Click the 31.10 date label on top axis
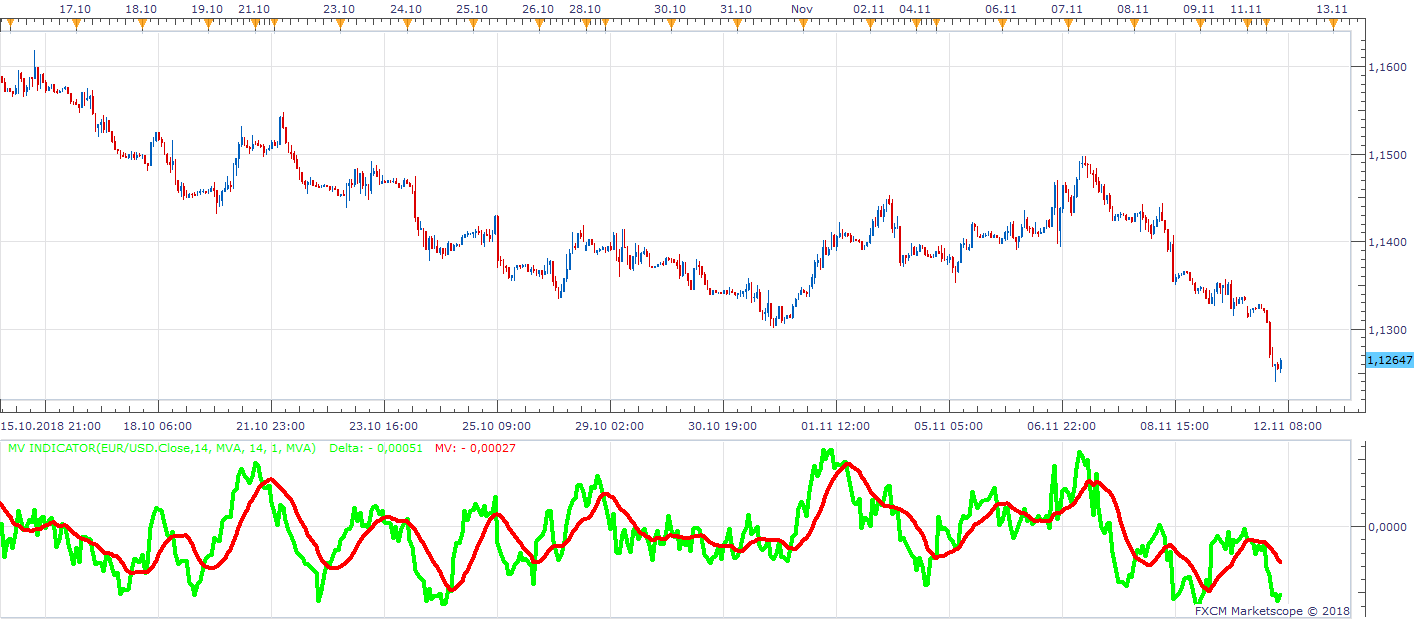This screenshot has width=1423, height=619. point(735,8)
